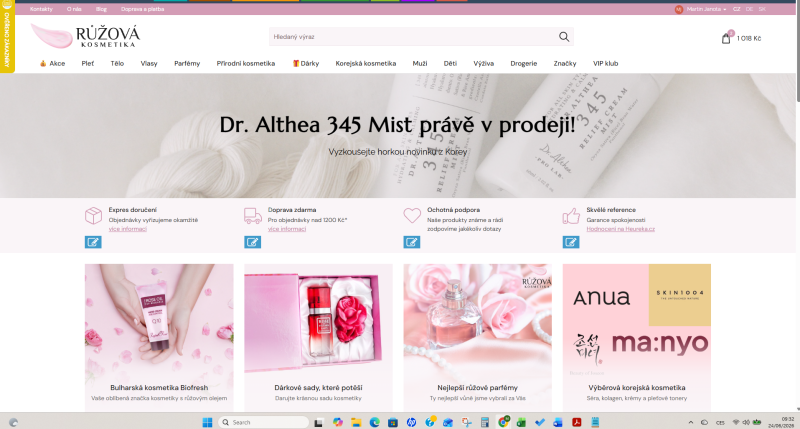Open the Bulharská kosmetika Biofresh tile
The width and height of the screenshot is (800, 429).
[159, 338]
